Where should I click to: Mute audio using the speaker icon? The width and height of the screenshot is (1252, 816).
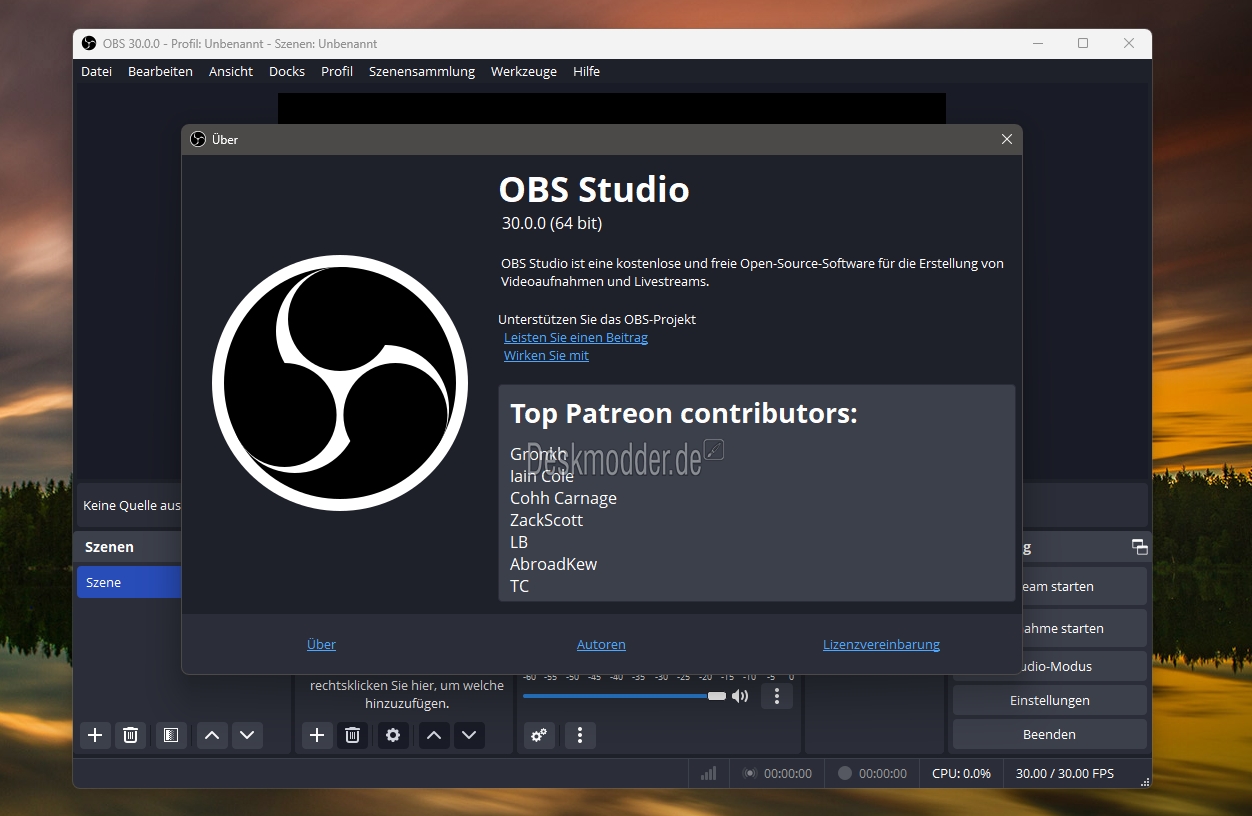coord(740,696)
